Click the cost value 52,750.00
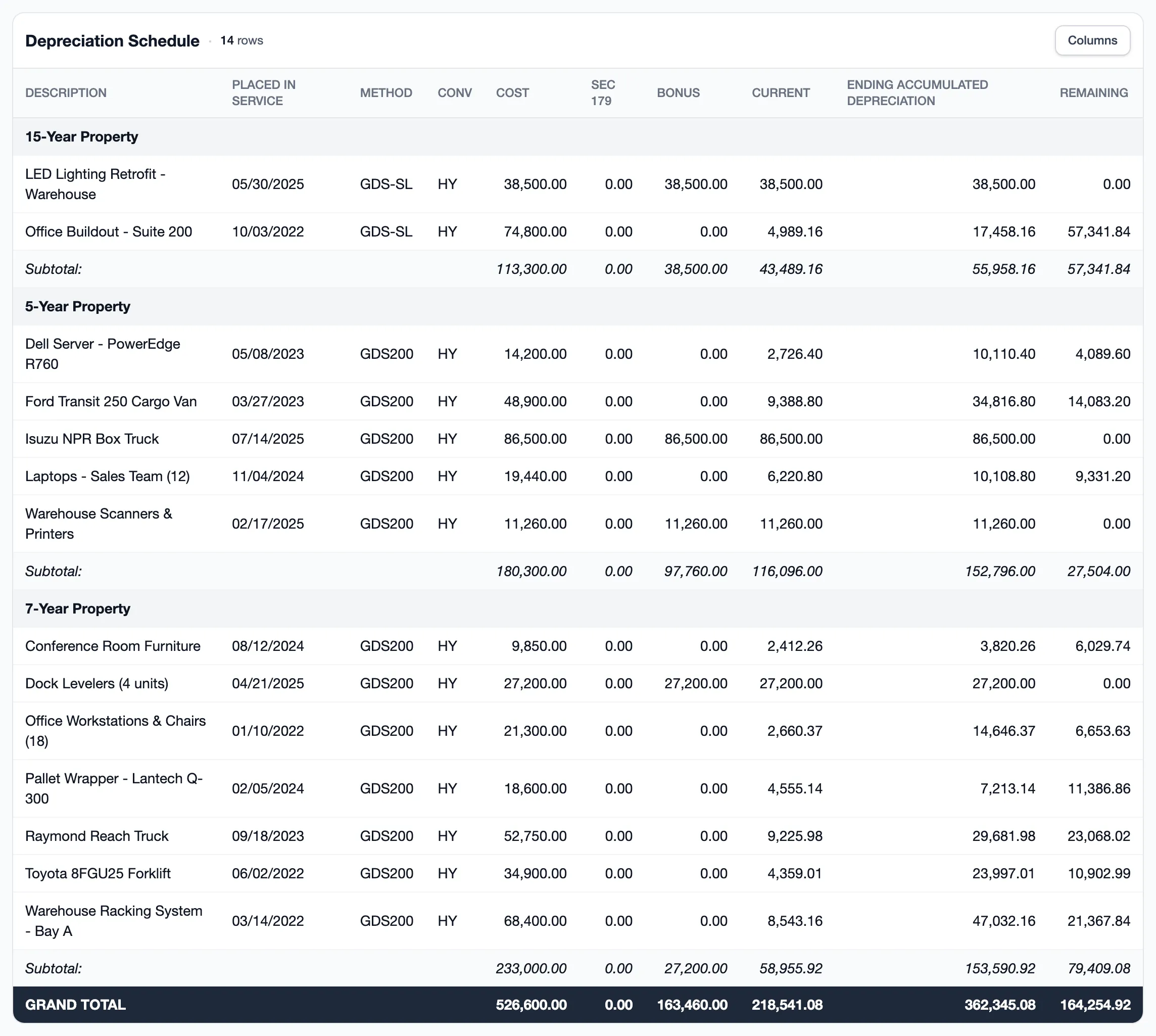1156x1036 pixels. [535, 836]
